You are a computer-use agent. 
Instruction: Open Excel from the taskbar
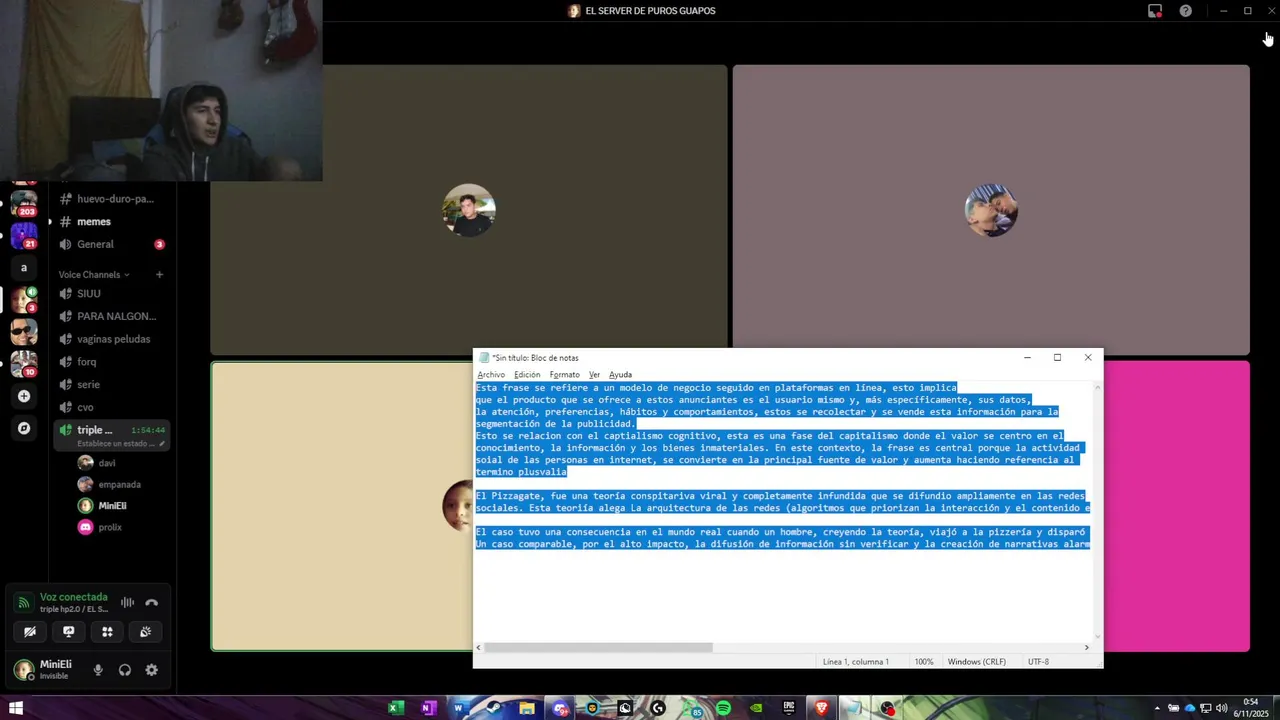pos(396,708)
